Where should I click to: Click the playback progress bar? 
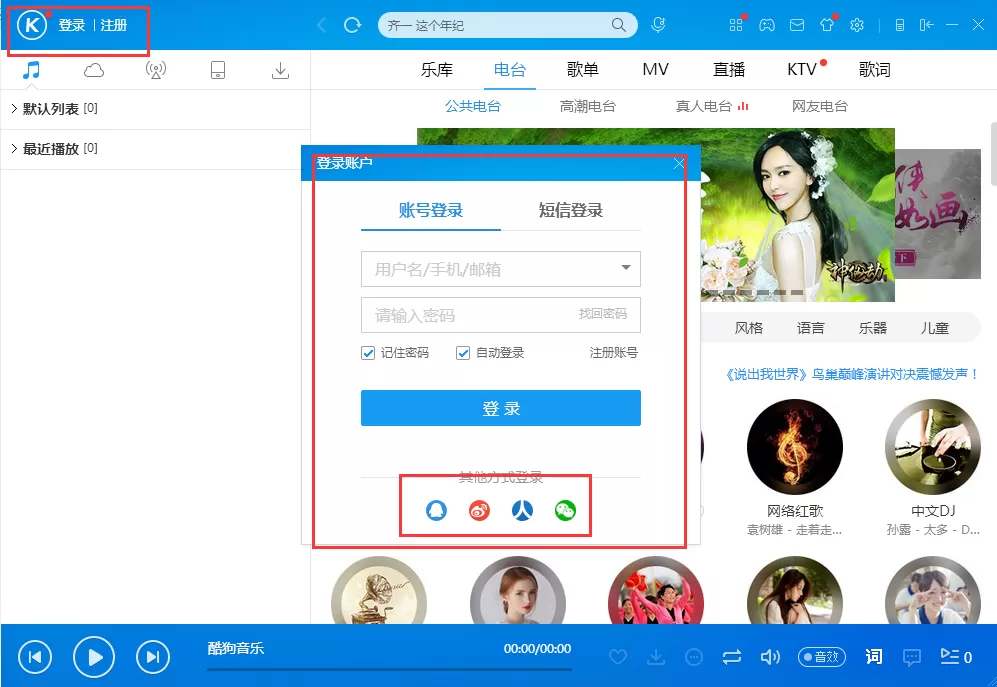click(389, 669)
